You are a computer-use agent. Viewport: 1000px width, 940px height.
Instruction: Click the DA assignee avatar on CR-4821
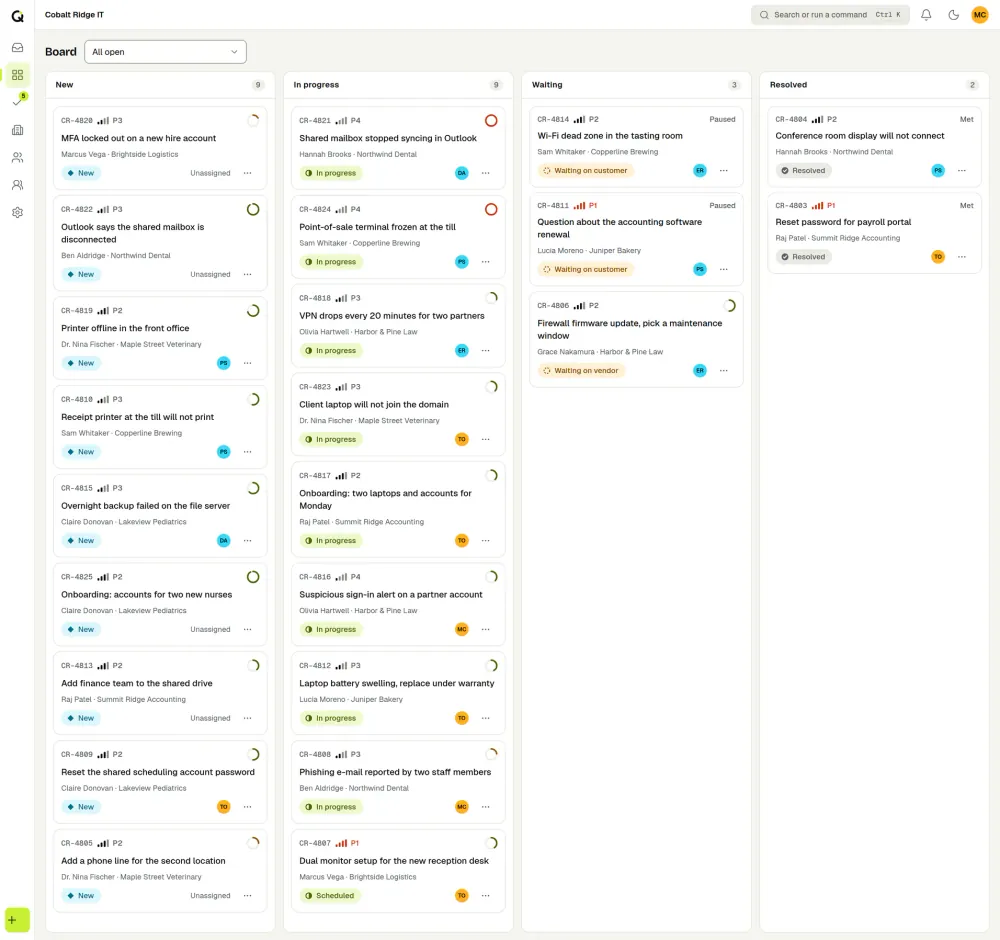[x=461, y=173]
